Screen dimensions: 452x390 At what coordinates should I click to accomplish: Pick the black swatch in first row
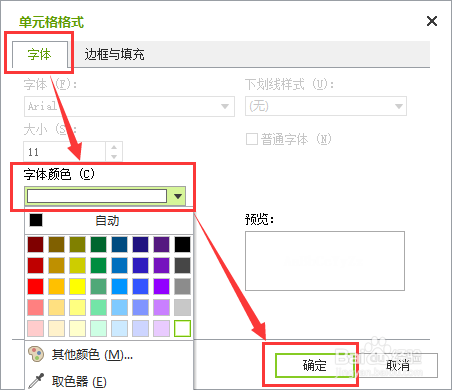pyautogui.click(x=183, y=245)
